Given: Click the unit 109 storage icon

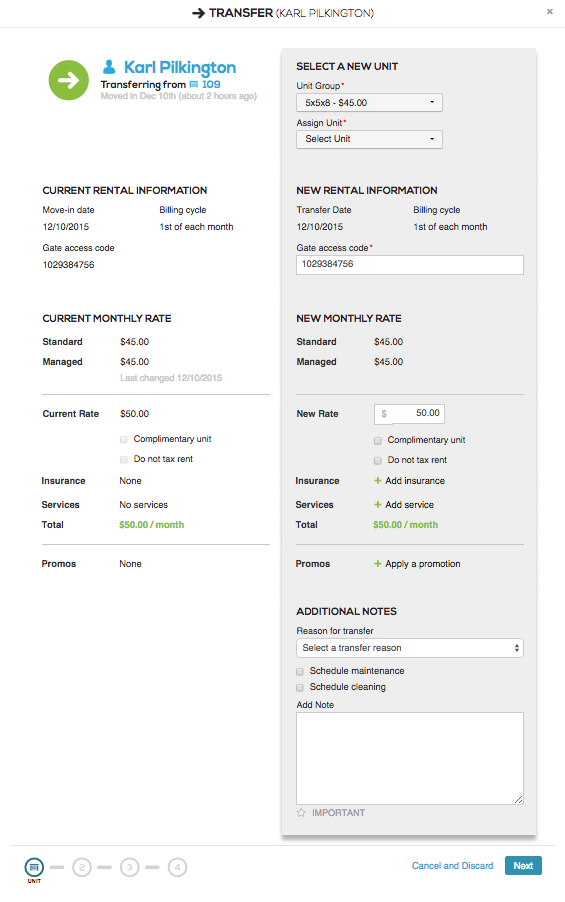Looking at the screenshot, I should [x=194, y=85].
